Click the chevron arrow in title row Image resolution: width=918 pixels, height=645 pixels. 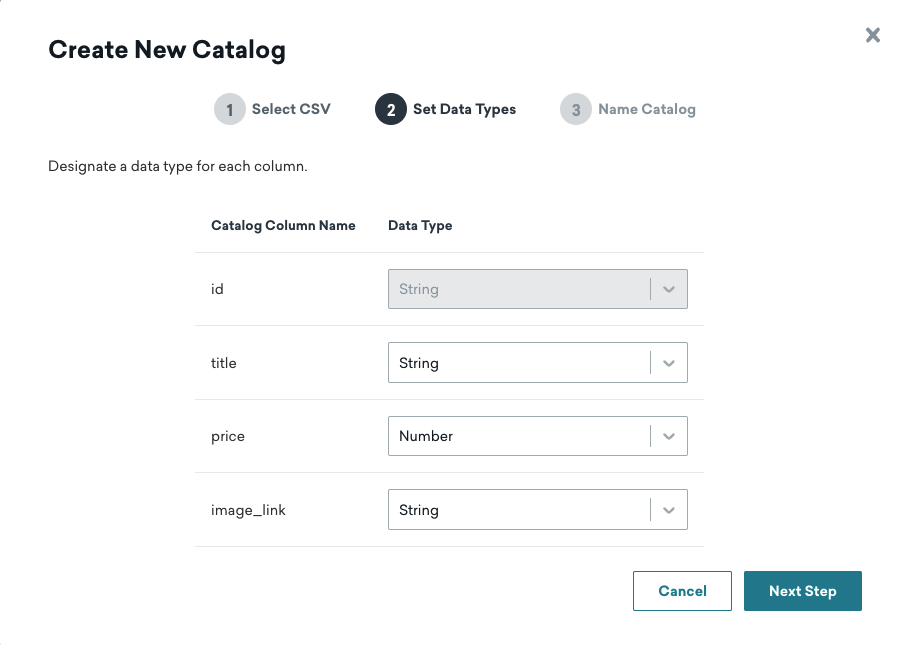(669, 363)
